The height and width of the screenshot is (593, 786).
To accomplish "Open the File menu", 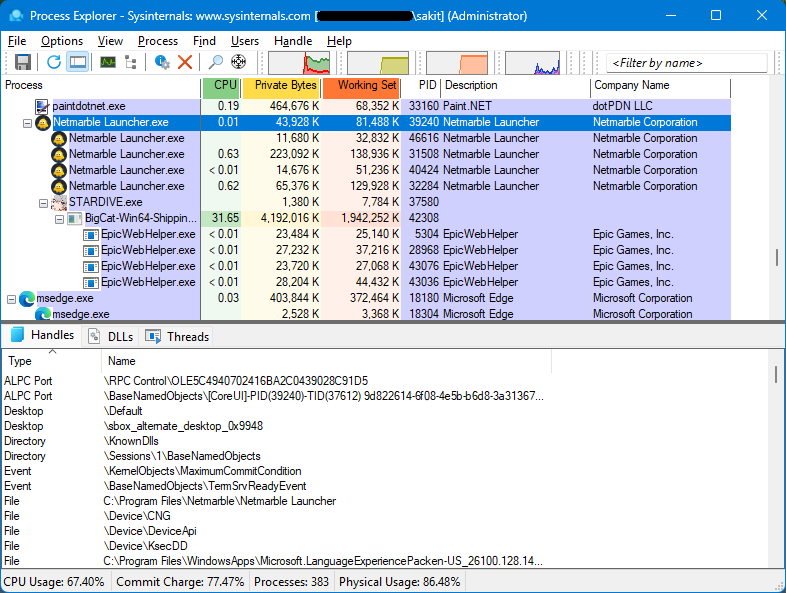I will [x=17, y=41].
